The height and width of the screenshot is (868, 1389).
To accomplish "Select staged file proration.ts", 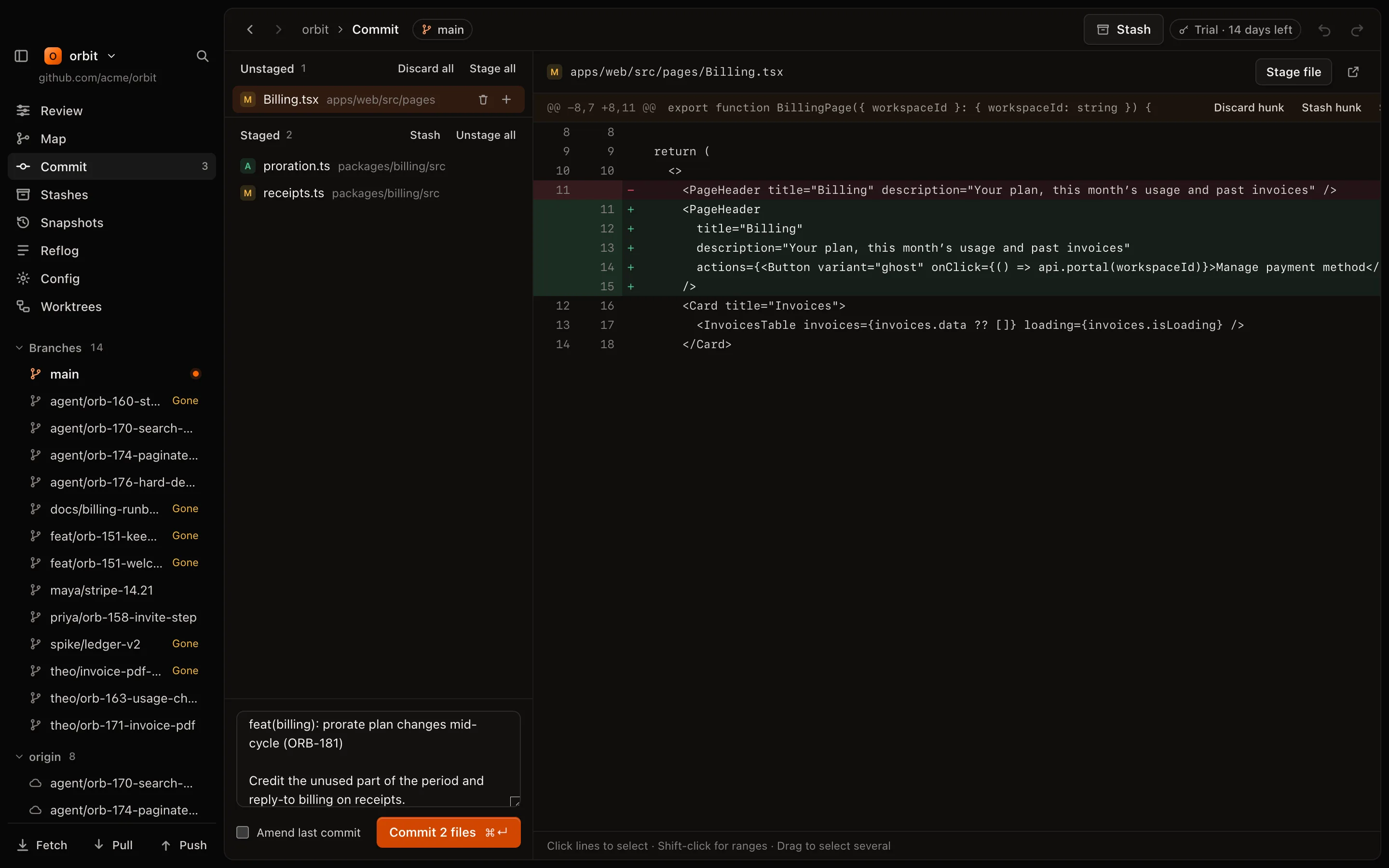I will tap(378, 166).
